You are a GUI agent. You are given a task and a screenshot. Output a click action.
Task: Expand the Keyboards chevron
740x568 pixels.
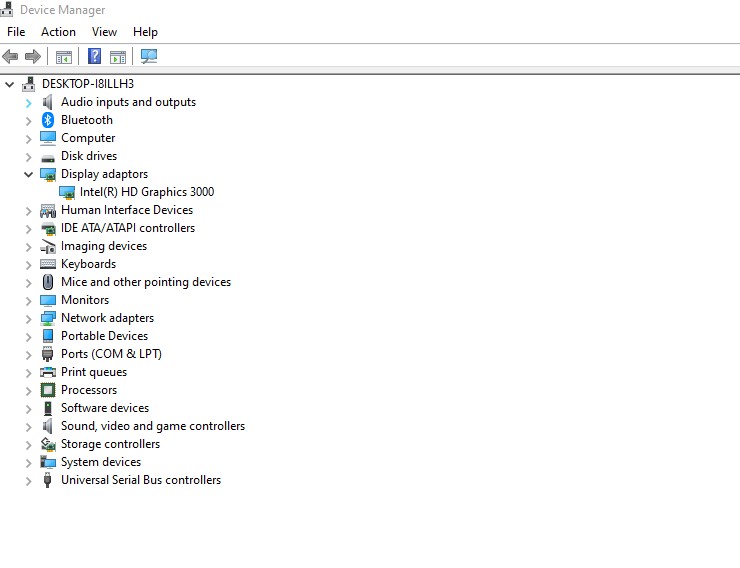(28, 265)
